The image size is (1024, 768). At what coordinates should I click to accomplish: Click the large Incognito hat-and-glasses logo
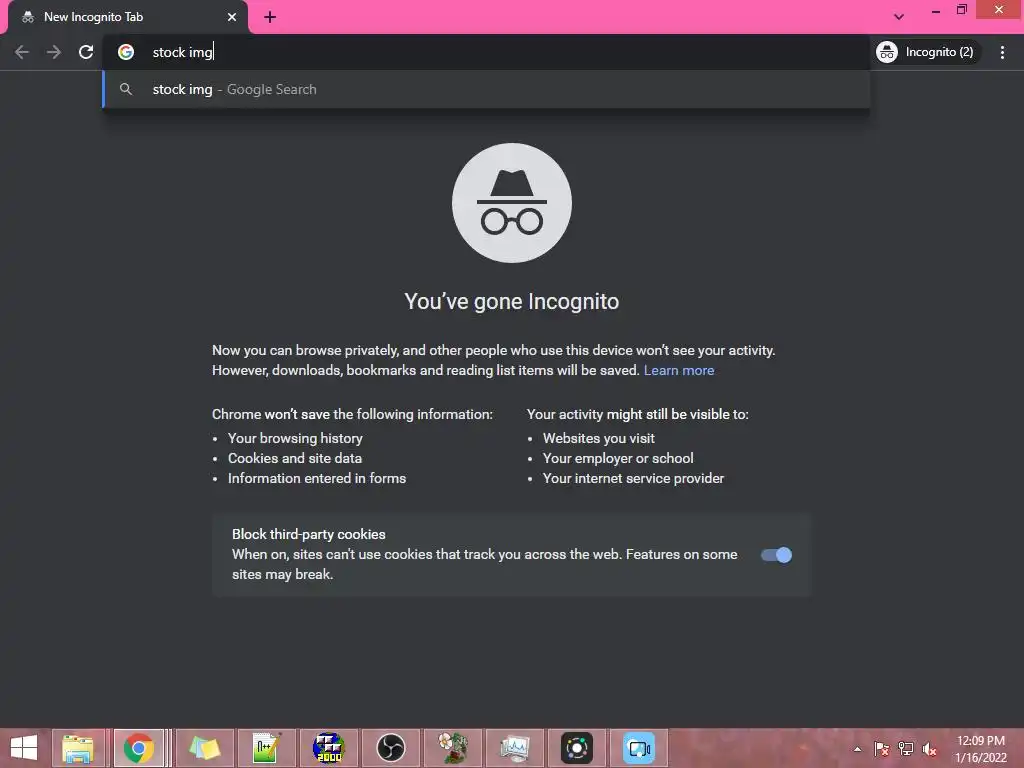point(511,203)
